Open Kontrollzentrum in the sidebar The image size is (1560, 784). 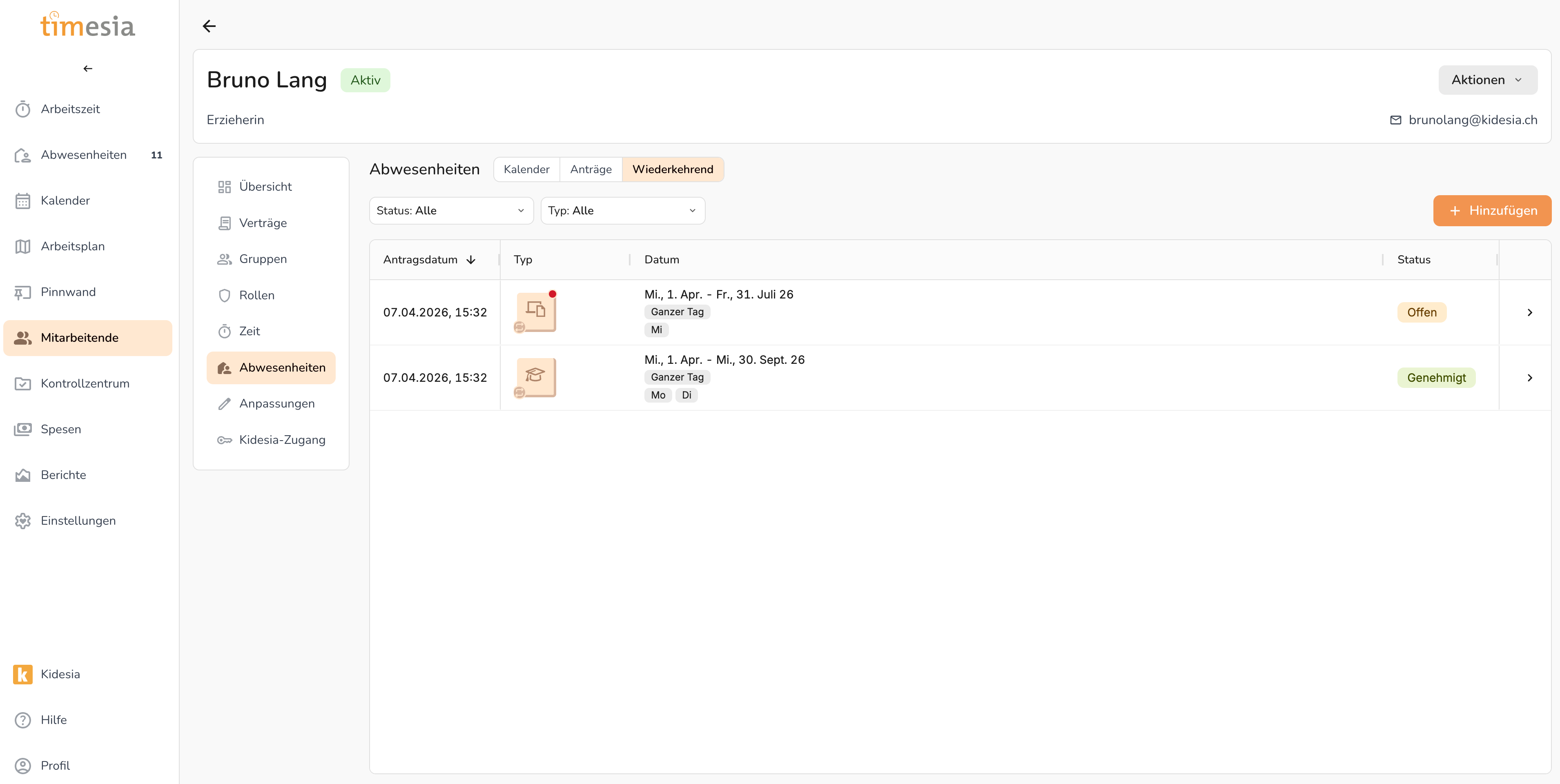point(85,383)
